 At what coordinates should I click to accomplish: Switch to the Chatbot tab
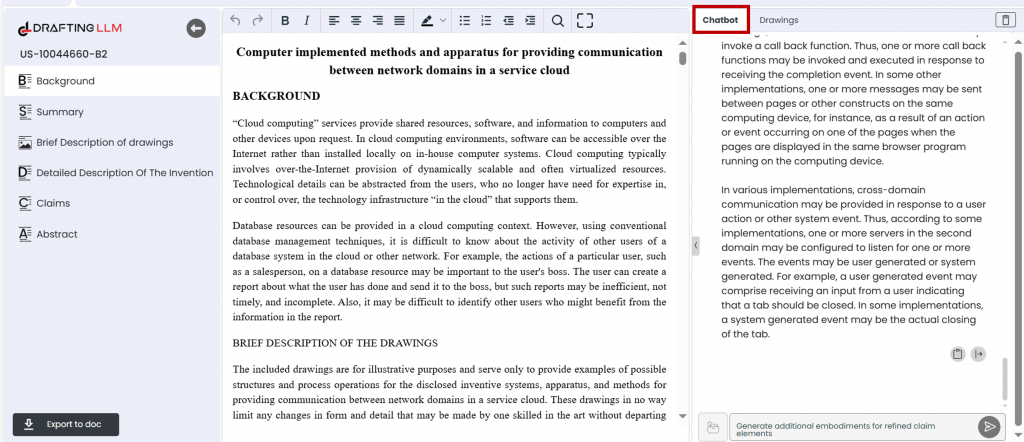720,20
